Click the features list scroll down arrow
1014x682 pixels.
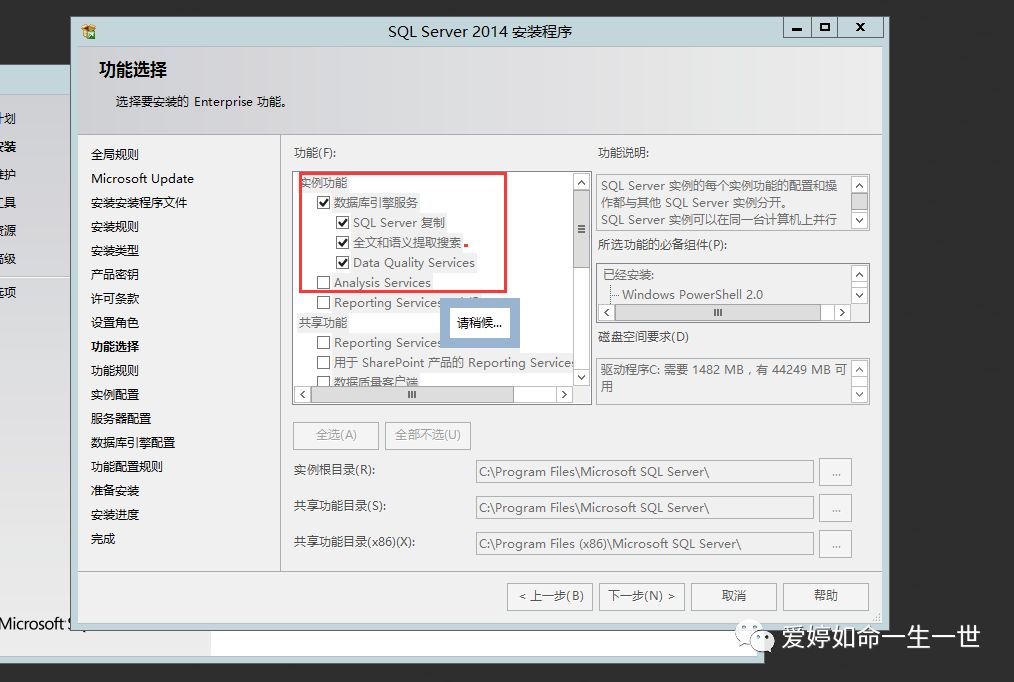click(581, 377)
